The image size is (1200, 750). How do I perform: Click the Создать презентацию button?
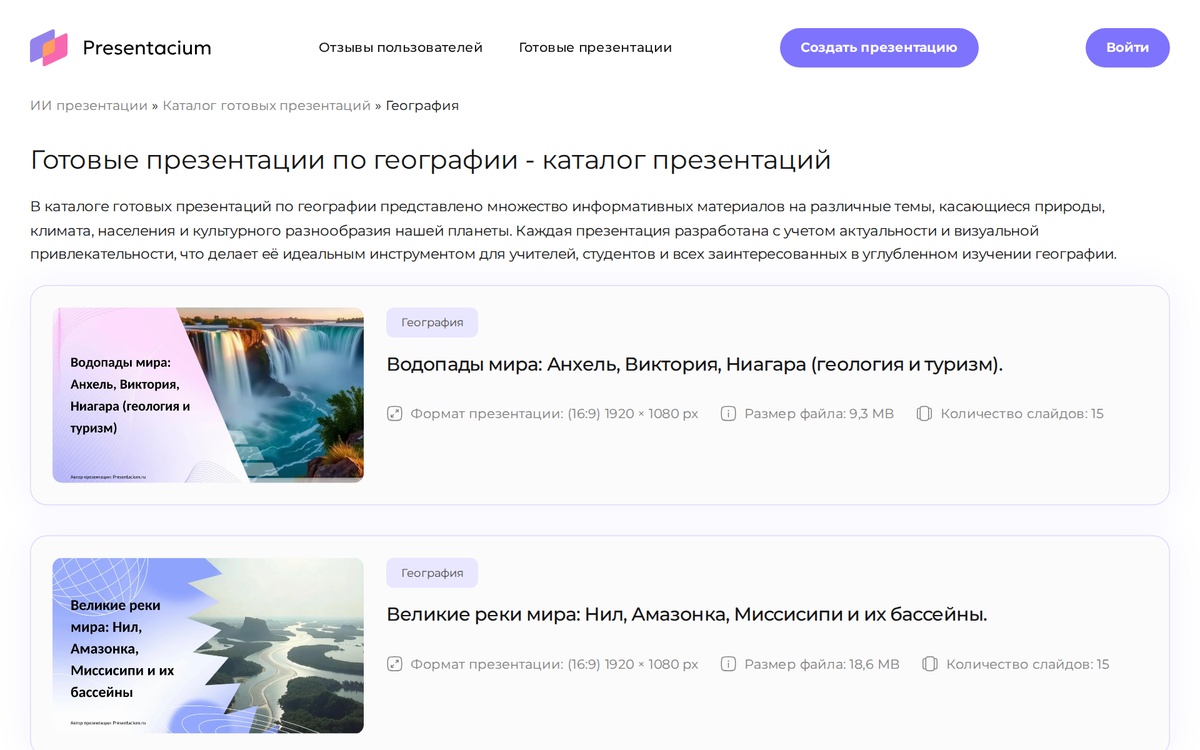[x=879, y=48]
